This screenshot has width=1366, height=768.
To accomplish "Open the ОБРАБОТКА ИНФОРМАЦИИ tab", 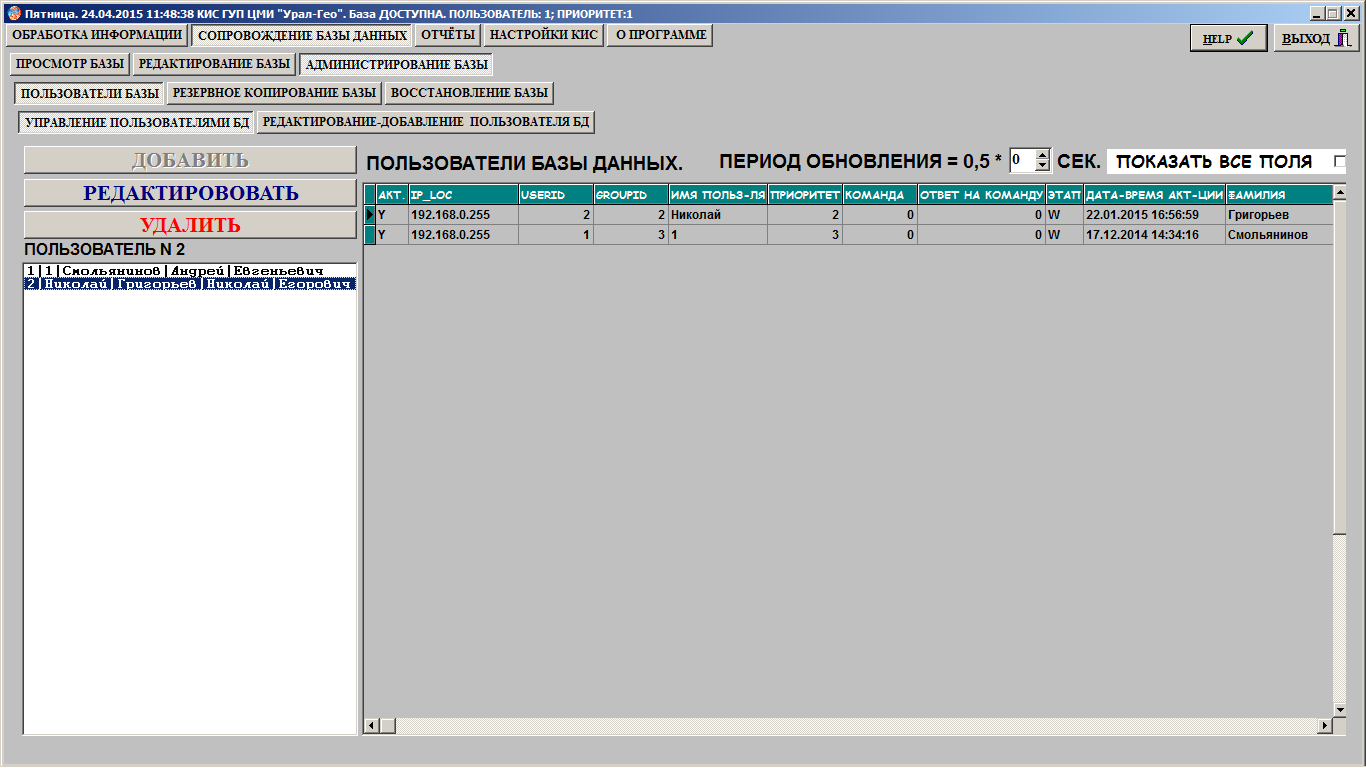I will [x=97, y=34].
